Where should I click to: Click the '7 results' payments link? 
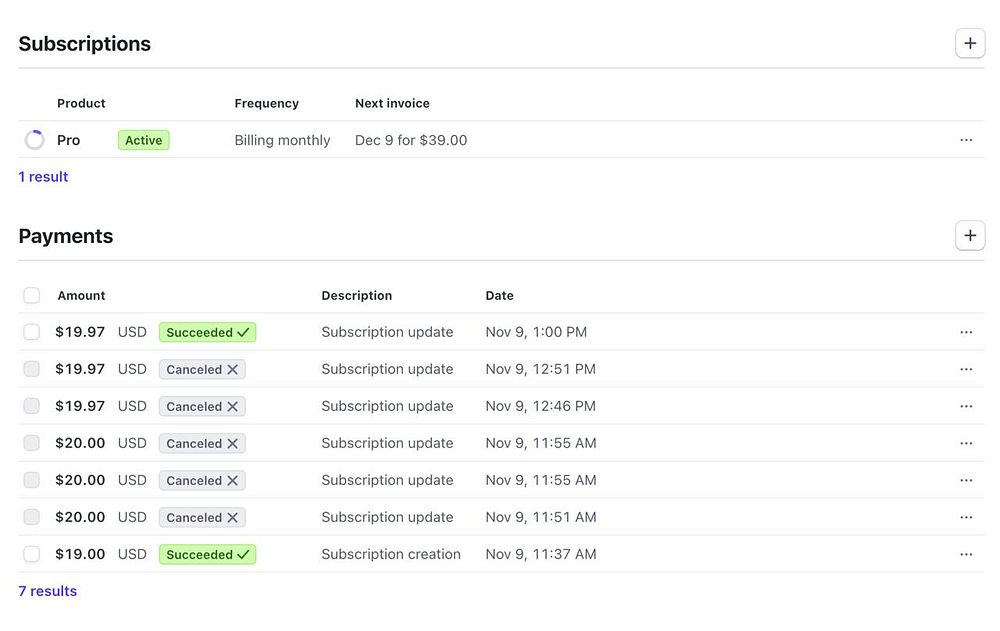coord(47,591)
